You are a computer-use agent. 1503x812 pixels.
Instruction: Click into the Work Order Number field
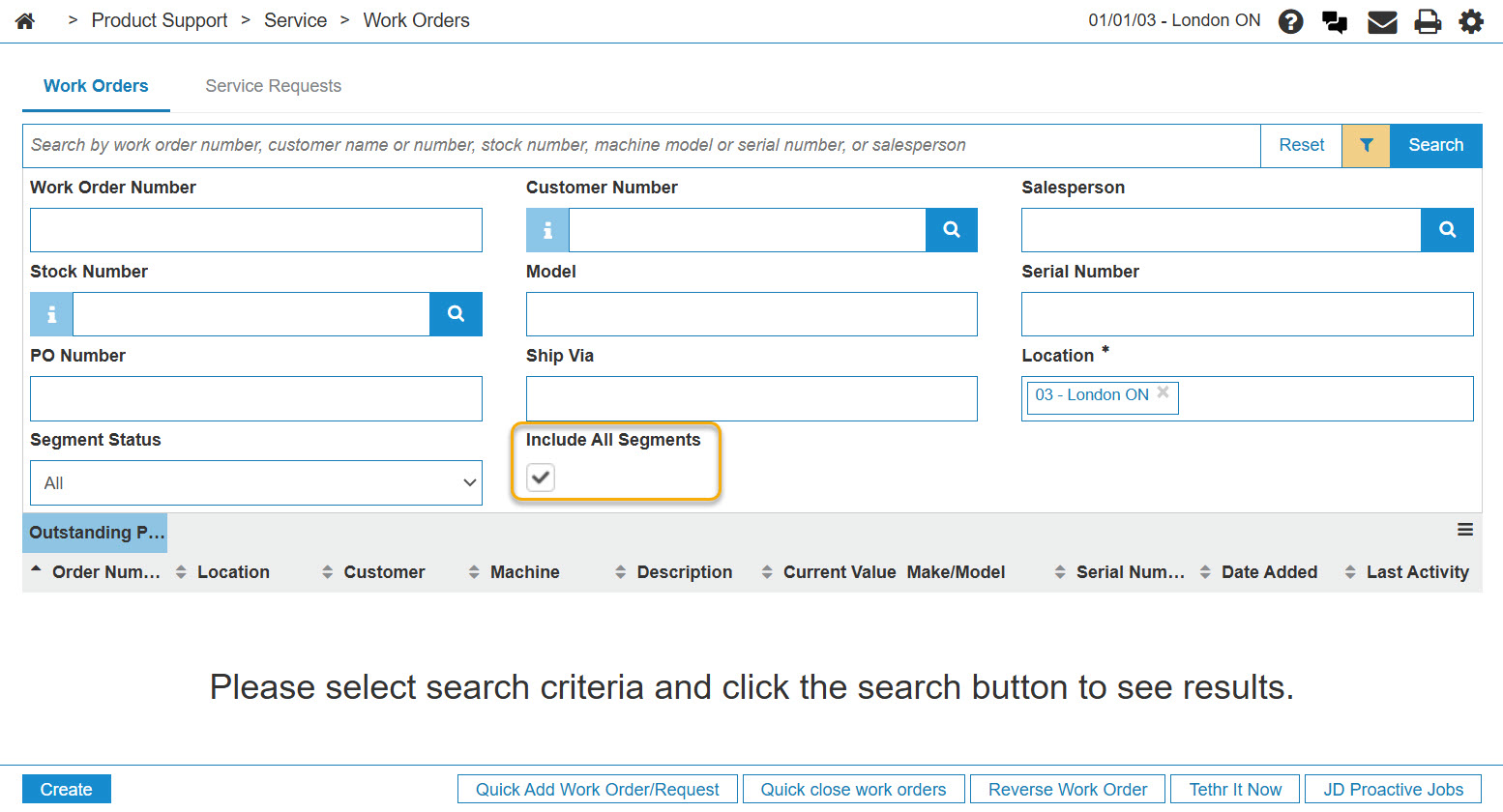[x=256, y=230]
